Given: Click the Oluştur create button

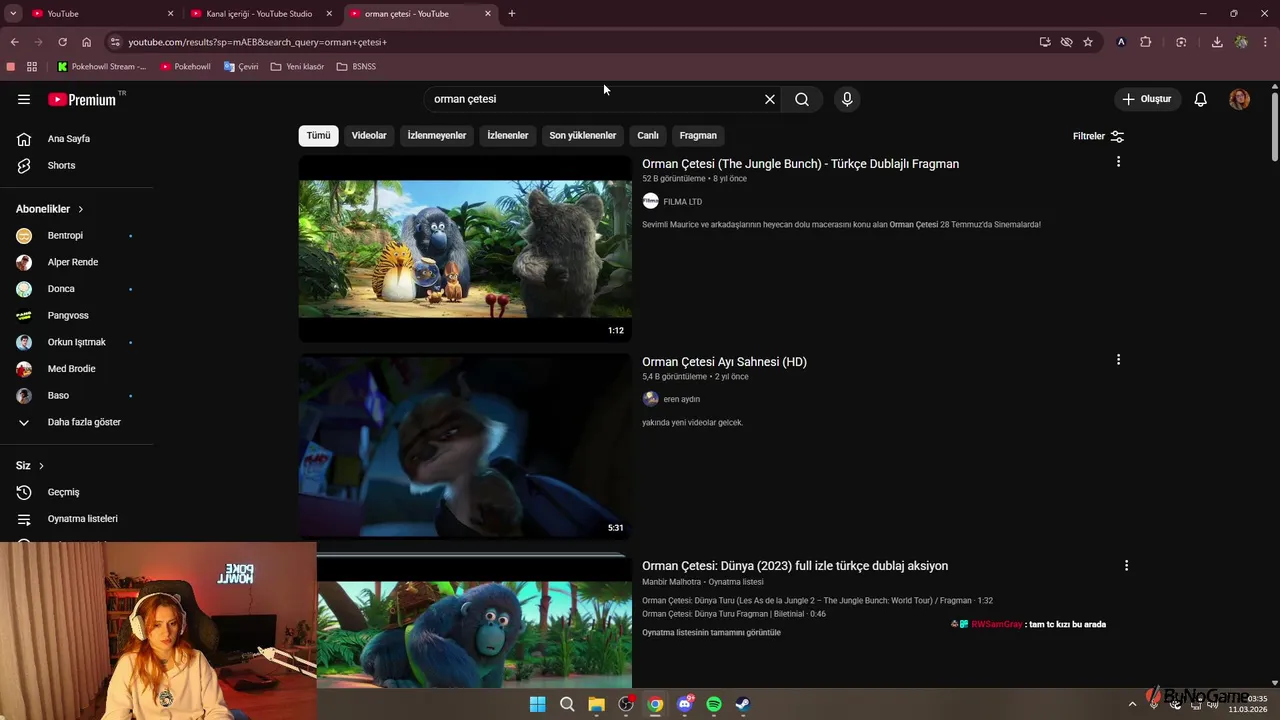Looking at the screenshot, I should point(1147,99).
